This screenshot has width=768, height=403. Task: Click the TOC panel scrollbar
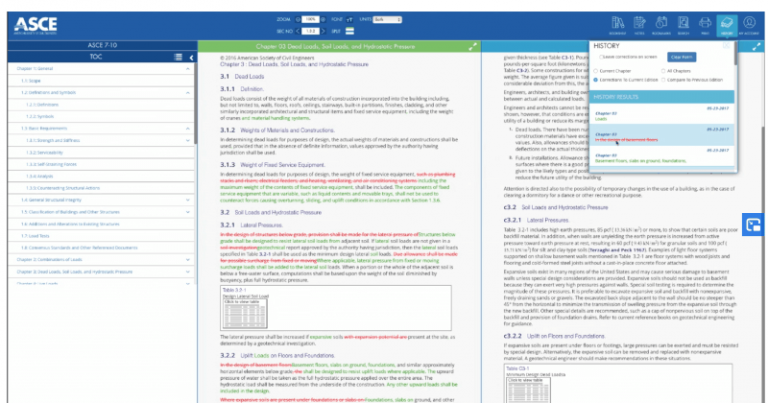[x=195, y=104]
